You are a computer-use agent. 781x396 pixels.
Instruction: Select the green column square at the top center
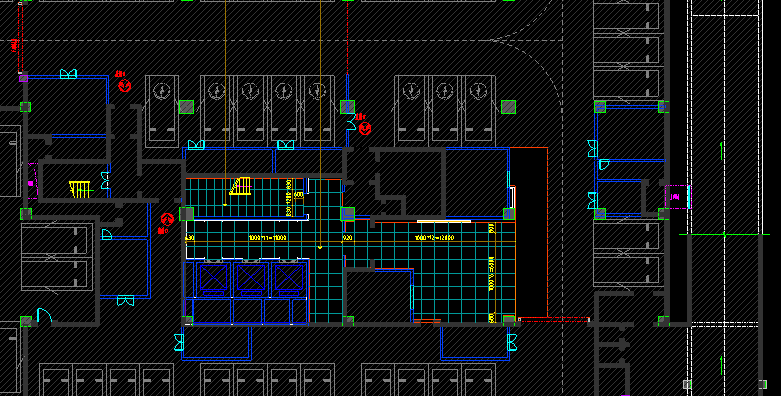coord(347,107)
